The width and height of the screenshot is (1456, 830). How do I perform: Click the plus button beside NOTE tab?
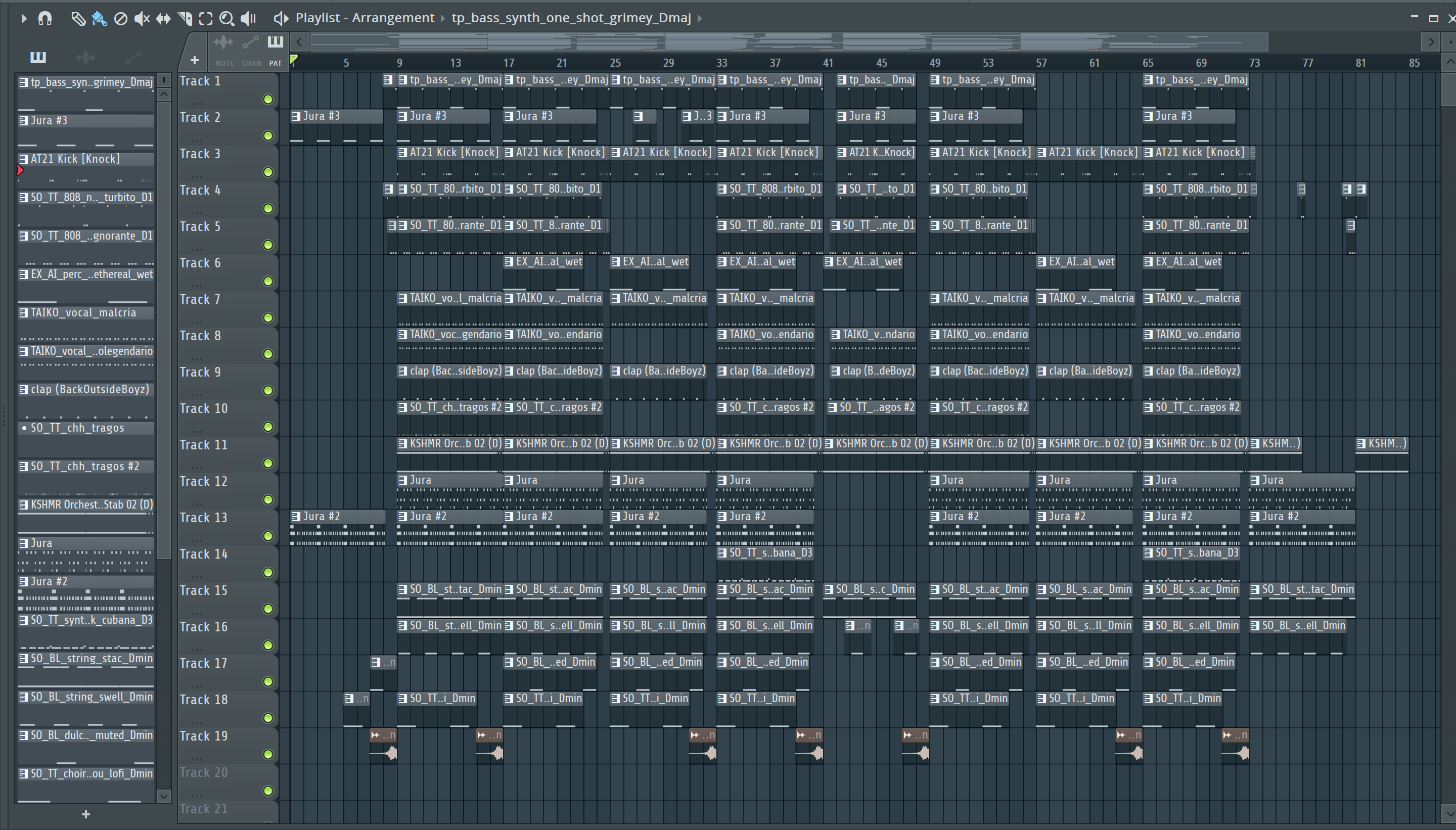point(195,60)
